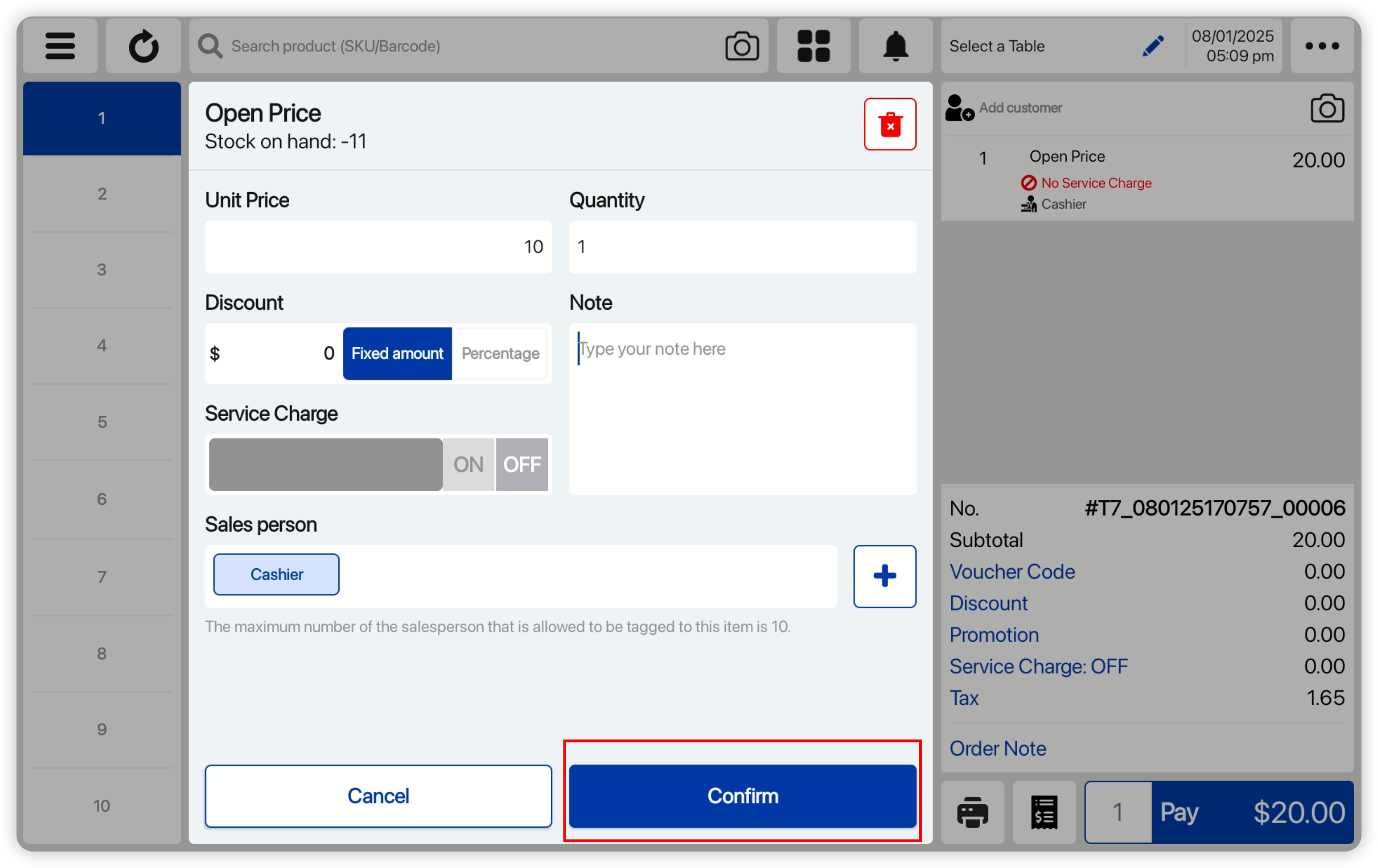Click camera icon in customer panel
The image size is (1378, 868).
[1327, 108]
